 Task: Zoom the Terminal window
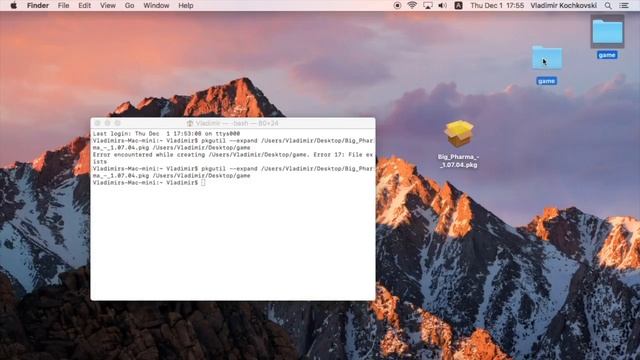118,123
